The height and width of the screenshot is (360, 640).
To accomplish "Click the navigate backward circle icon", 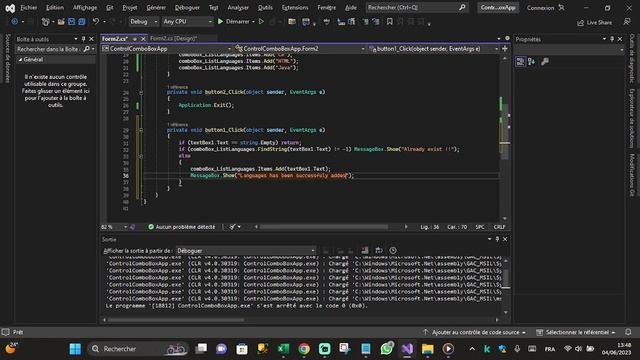I will click(x=14, y=21).
